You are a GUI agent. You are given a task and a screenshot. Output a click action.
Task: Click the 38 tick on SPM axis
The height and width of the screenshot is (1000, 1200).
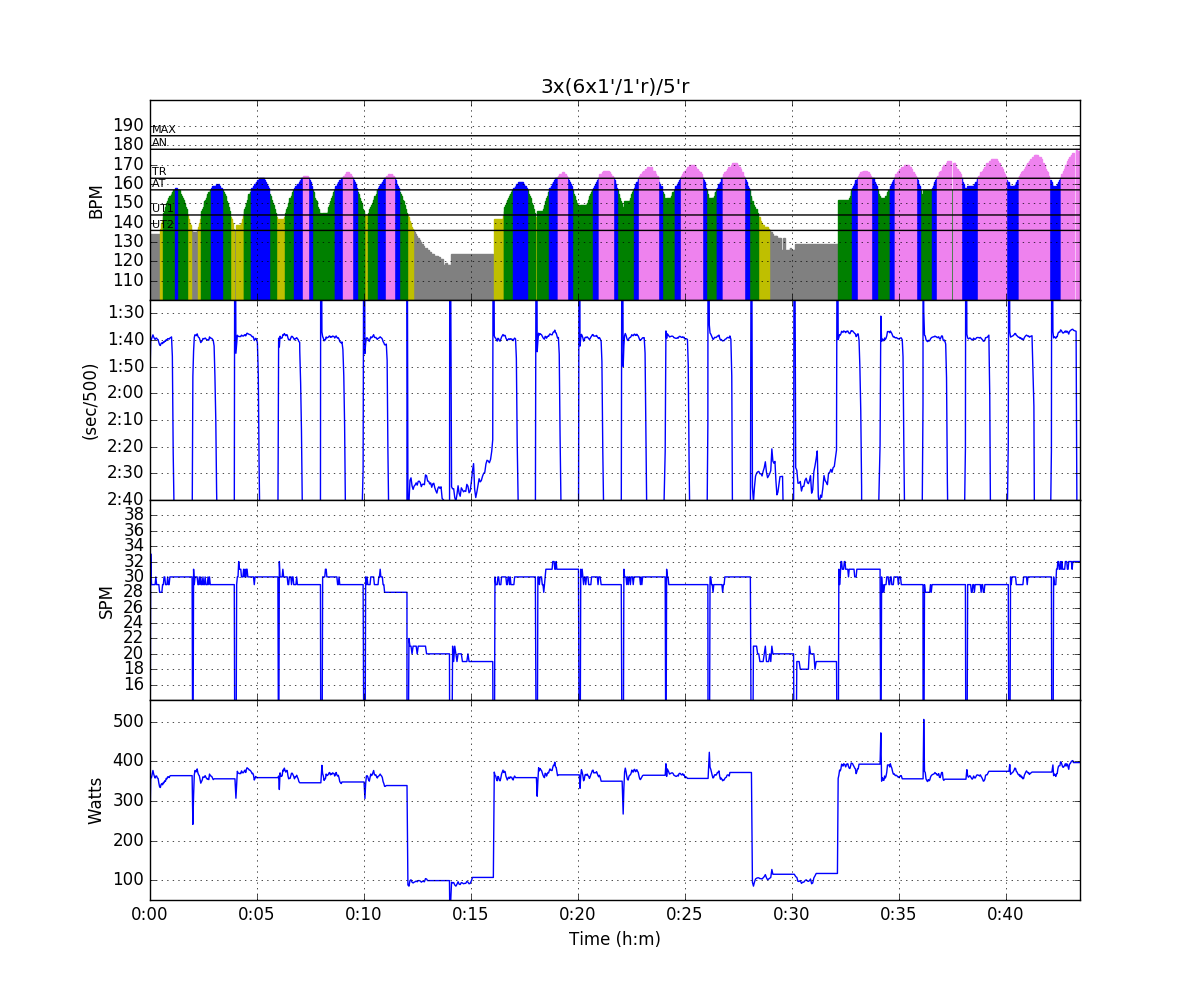click(133, 514)
